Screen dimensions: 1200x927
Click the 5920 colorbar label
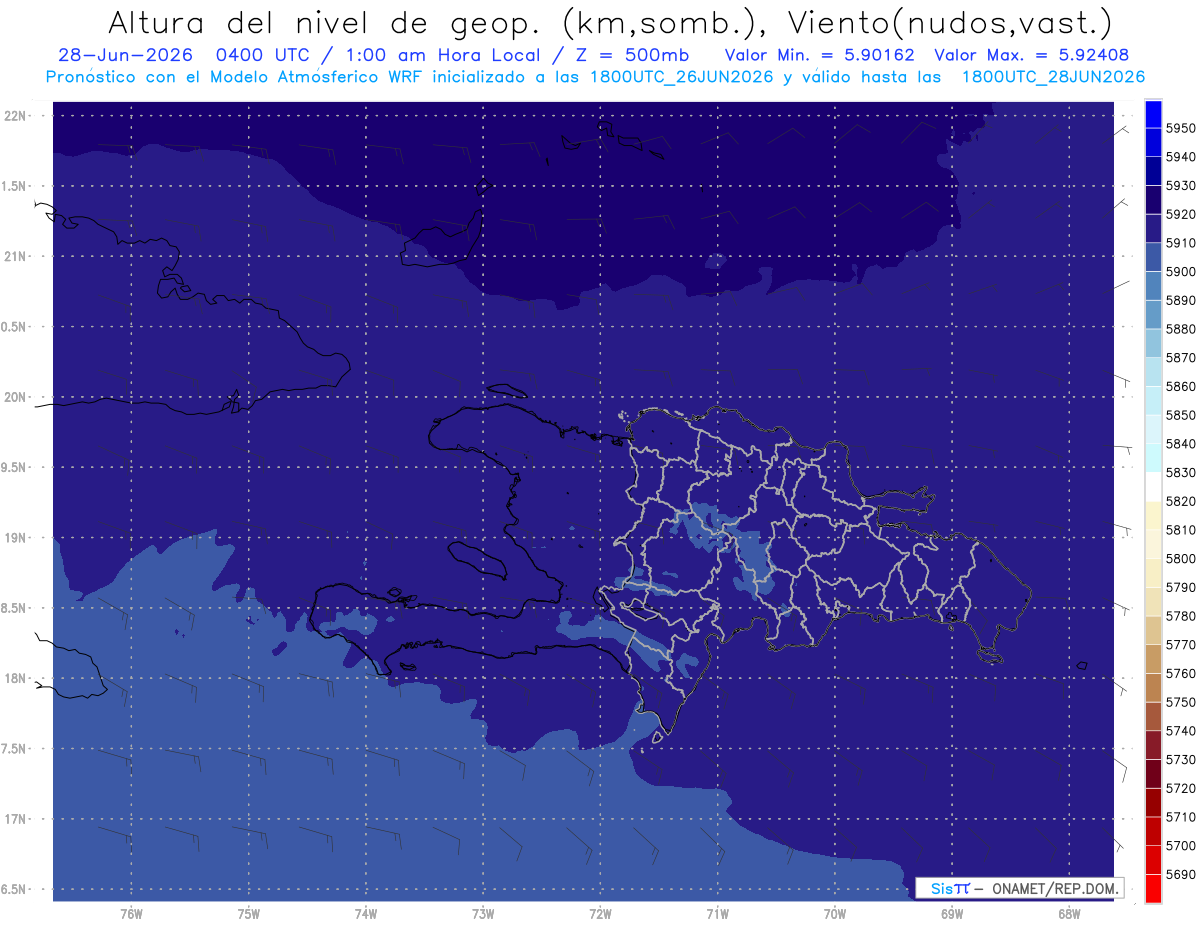click(x=1180, y=214)
